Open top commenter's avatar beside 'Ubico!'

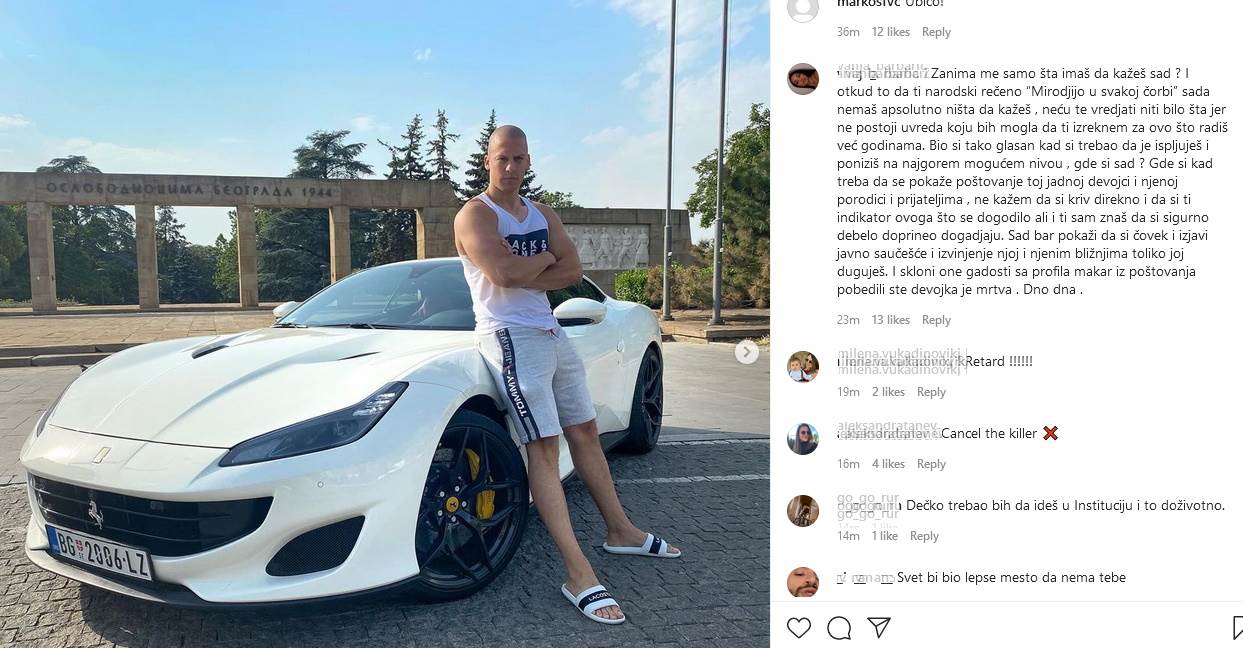803,9
